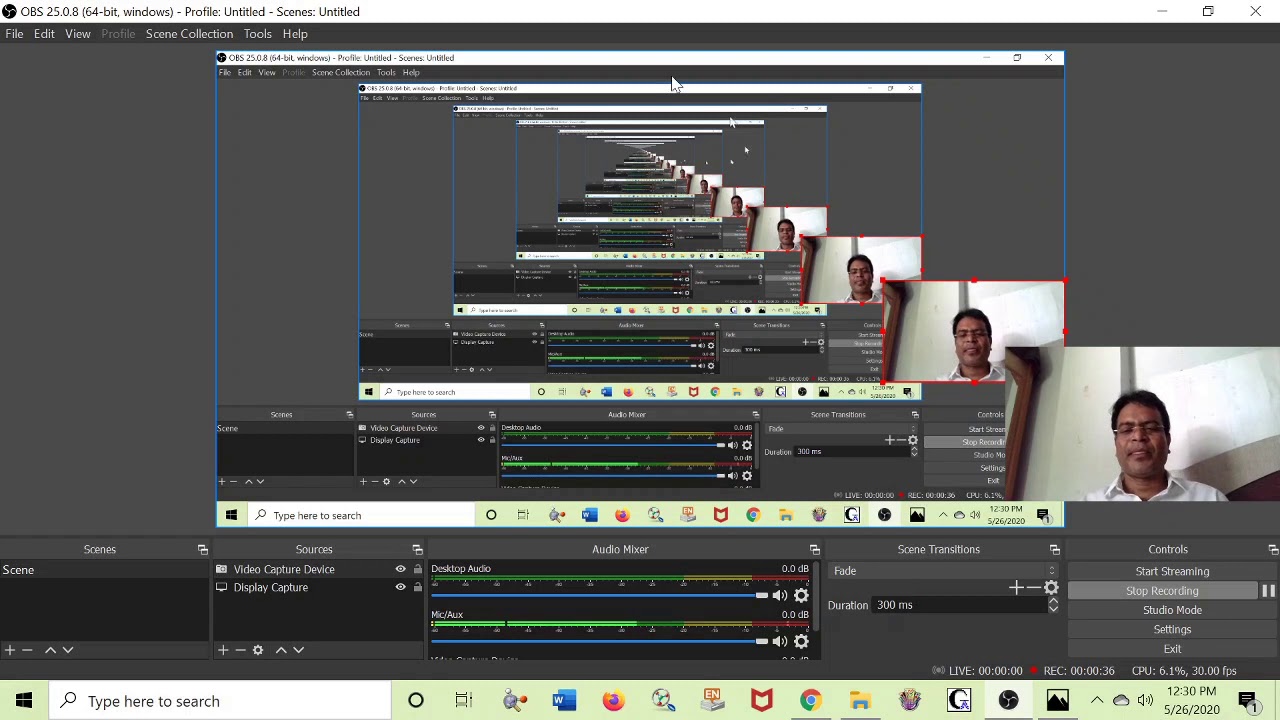Adjust the Mic/Aux volume slider
Image resolution: width=1280 pixels, height=720 pixels.
pyautogui.click(x=600, y=641)
